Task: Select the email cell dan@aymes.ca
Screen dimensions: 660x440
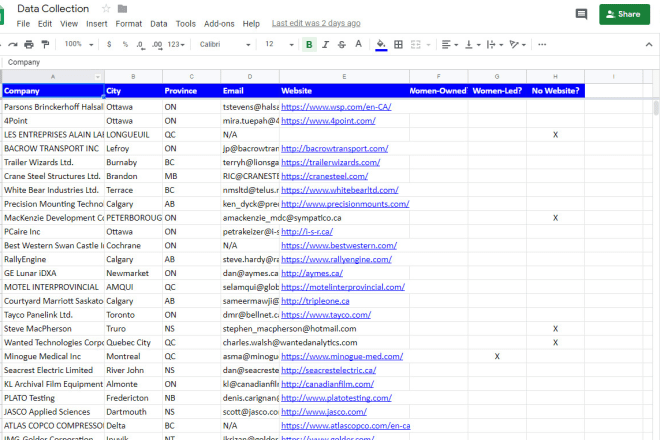Action: [250, 273]
